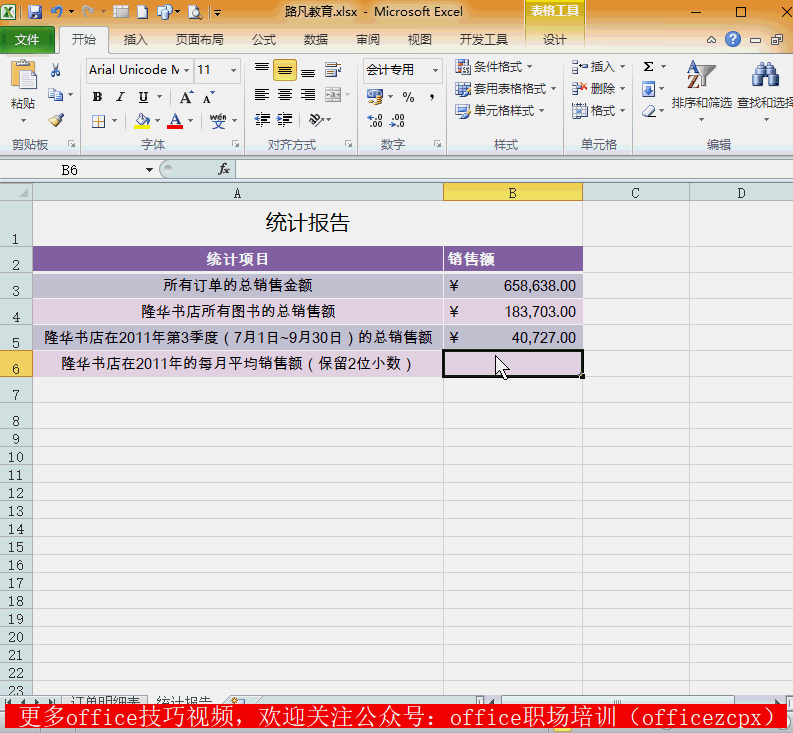The image size is (793, 733).
Task: Toggle Bold formatting
Action: pyautogui.click(x=97, y=97)
